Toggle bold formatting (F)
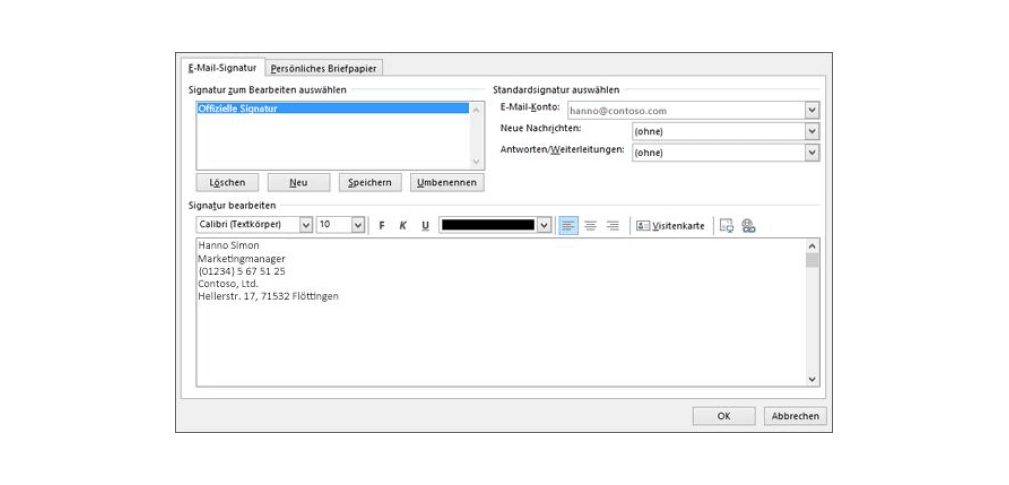Screen dimensions: 1009x485 click(382, 226)
